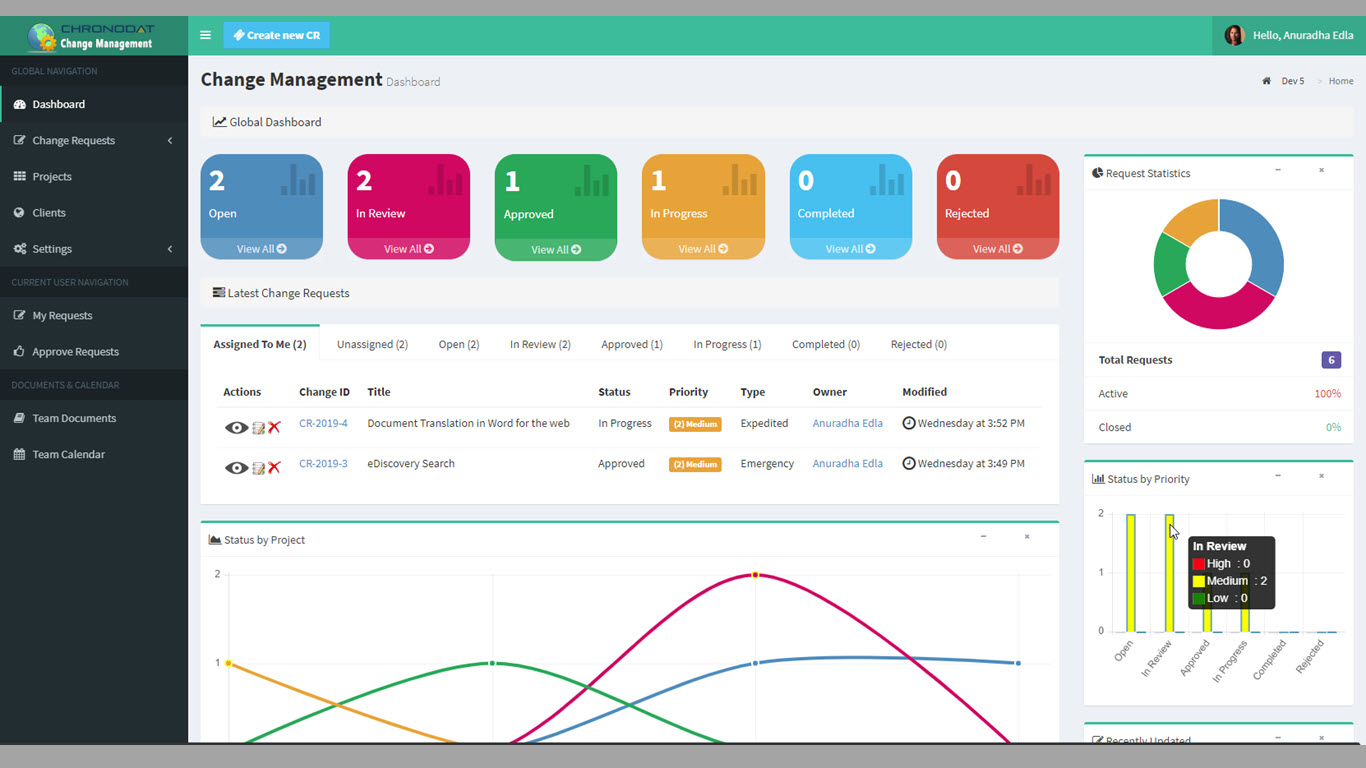The height and width of the screenshot is (768, 1366).
Task: Click the home icon in breadcrumb
Action: click(1267, 81)
